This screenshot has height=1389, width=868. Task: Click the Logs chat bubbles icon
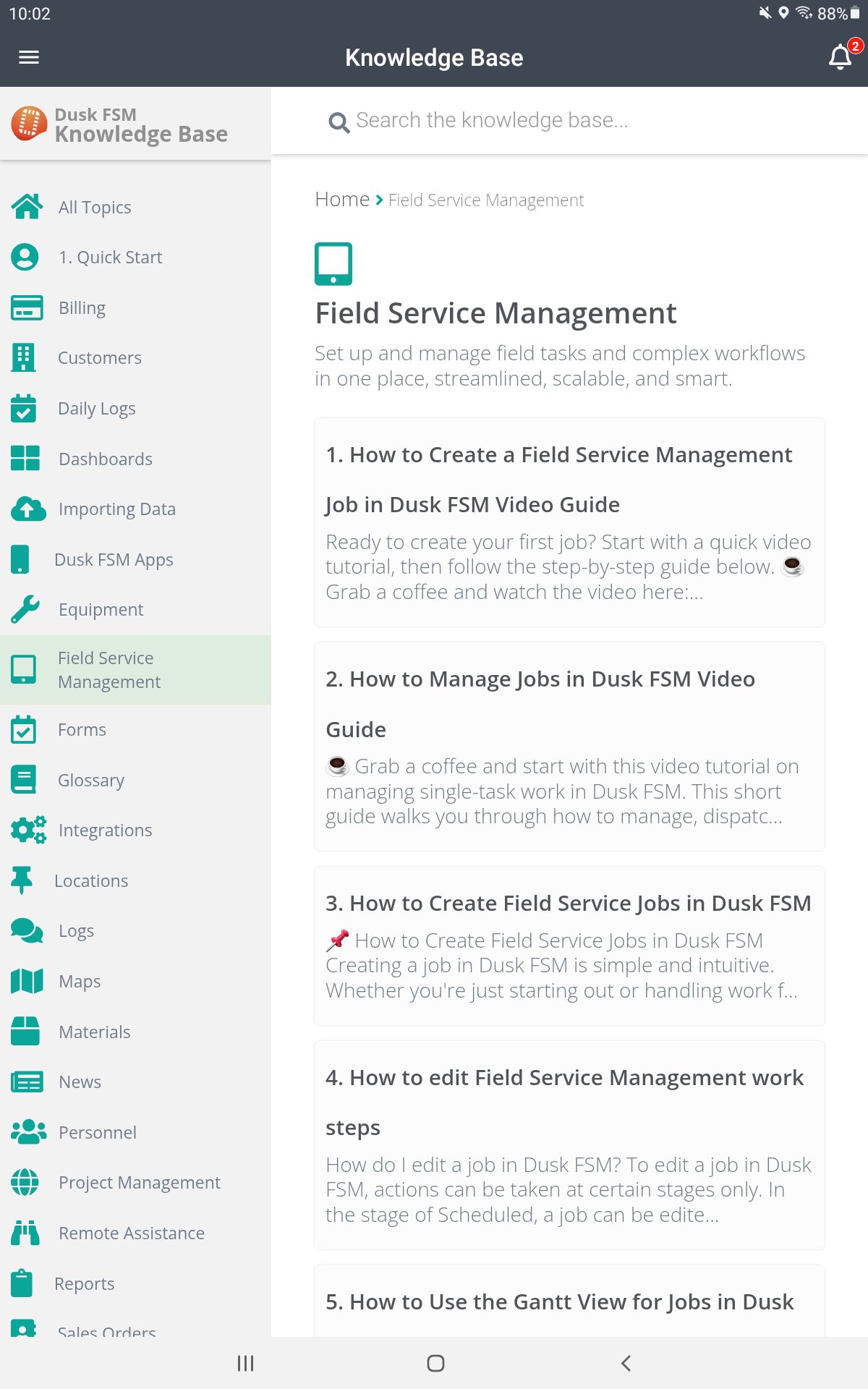click(27, 931)
